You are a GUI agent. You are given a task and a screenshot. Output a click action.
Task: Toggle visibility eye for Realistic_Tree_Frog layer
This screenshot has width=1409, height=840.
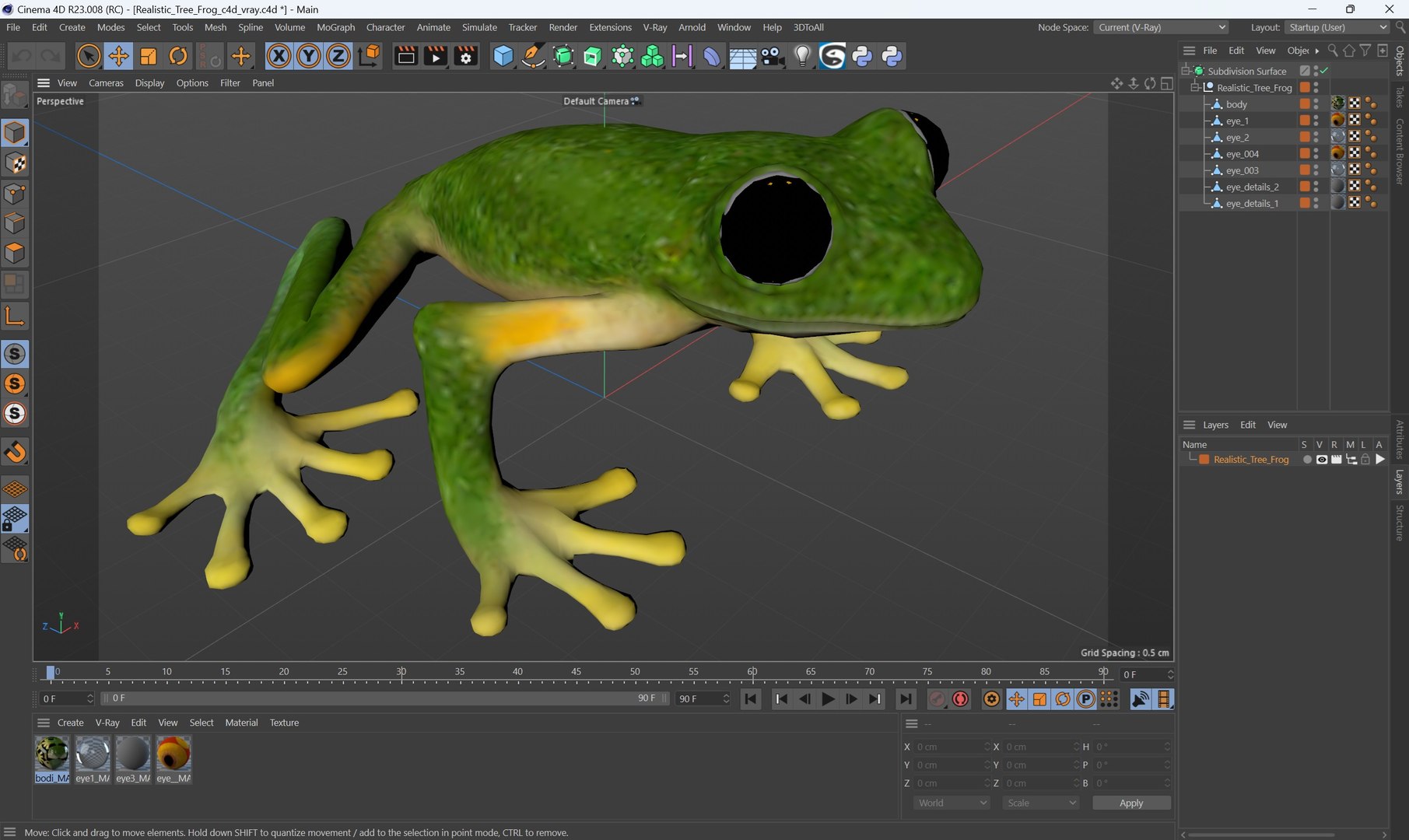pyautogui.click(x=1321, y=460)
